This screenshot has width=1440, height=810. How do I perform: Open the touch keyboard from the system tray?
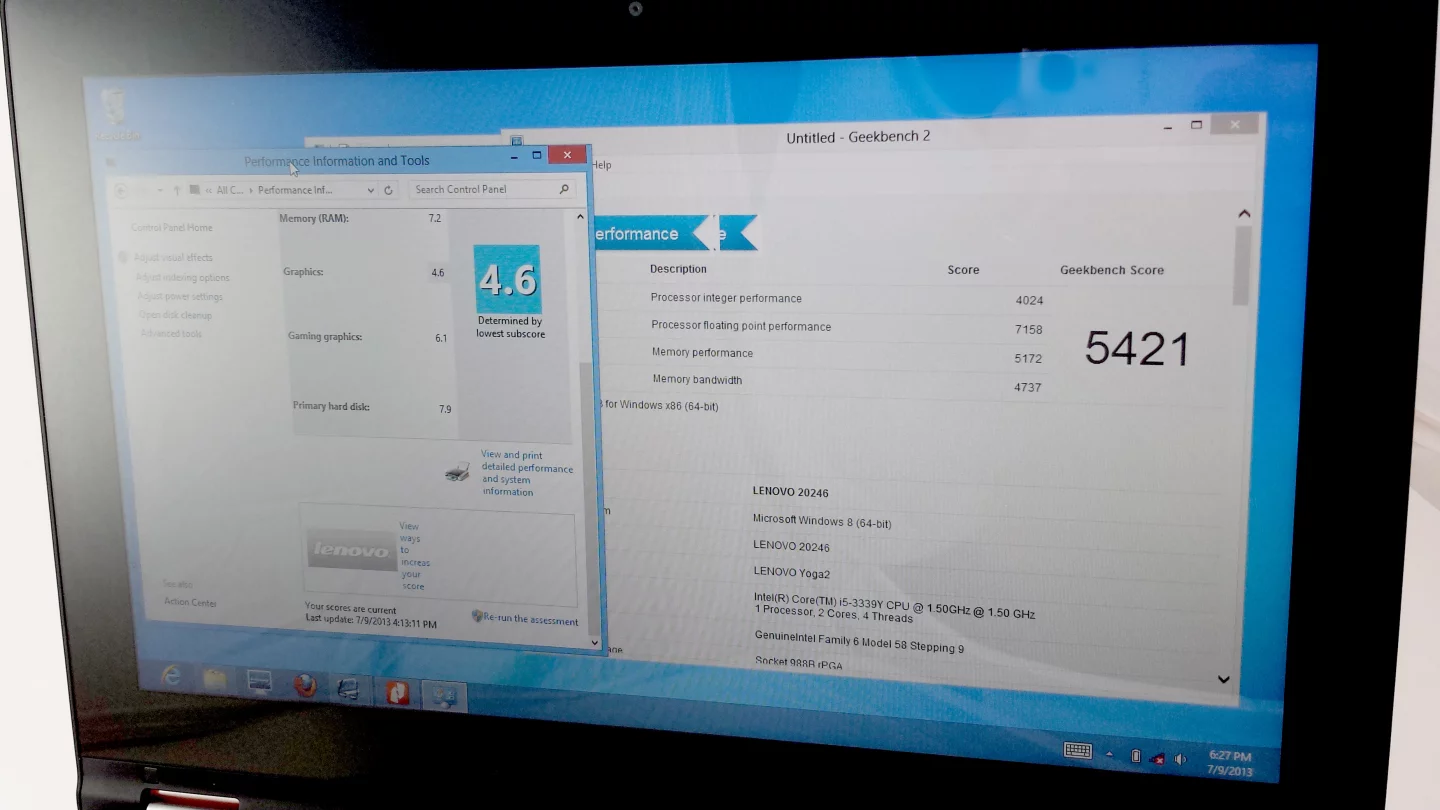(1077, 750)
